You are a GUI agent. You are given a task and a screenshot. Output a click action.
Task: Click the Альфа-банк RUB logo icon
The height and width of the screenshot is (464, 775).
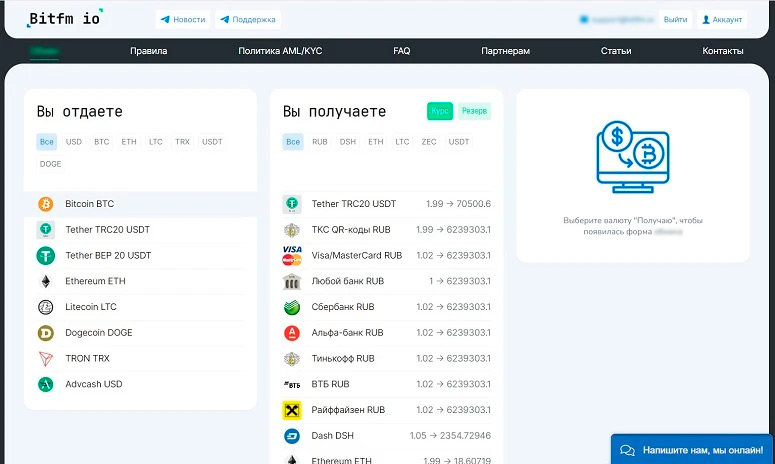(x=292, y=333)
